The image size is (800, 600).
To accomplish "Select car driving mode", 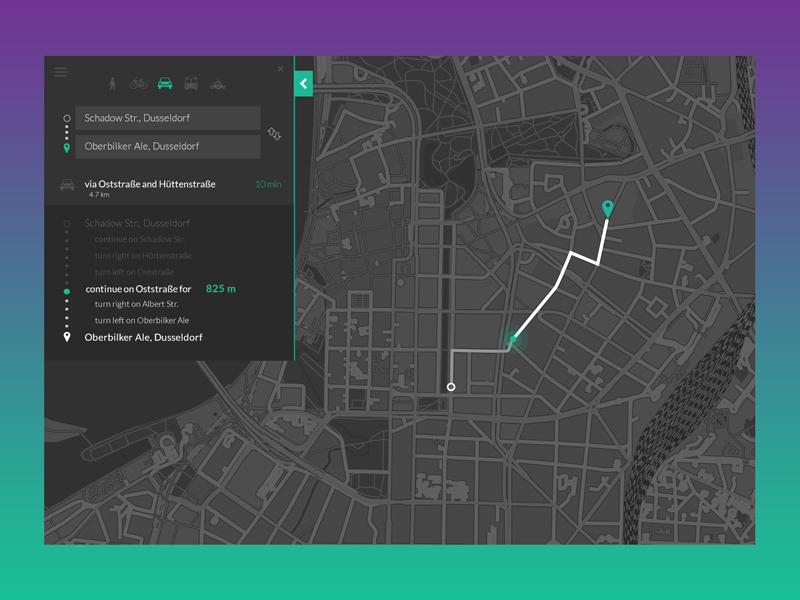I will (165, 84).
